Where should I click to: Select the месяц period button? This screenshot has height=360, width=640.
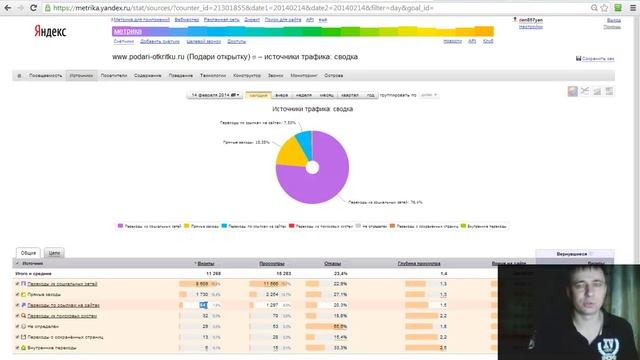(x=327, y=95)
